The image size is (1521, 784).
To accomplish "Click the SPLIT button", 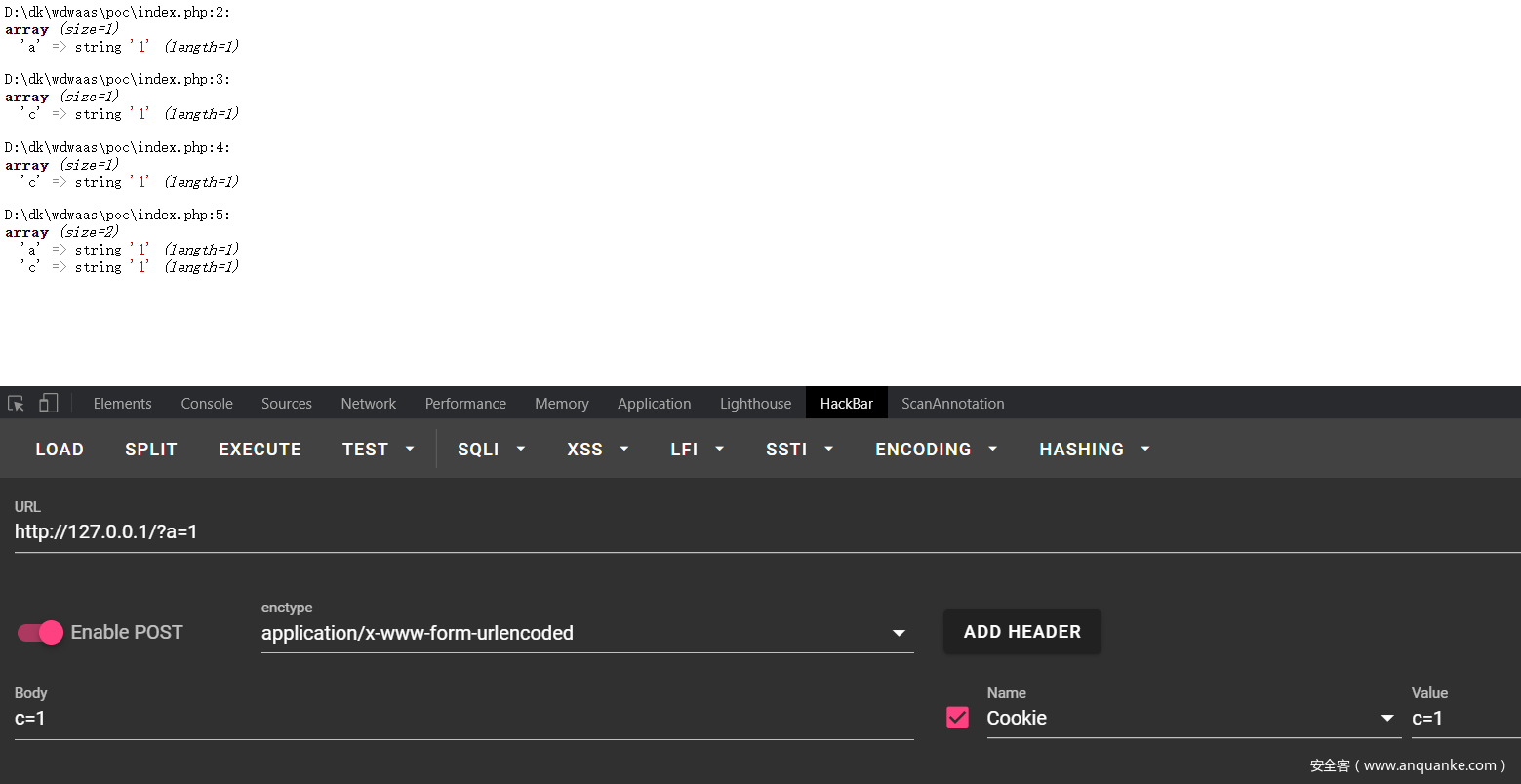I will (150, 450).
